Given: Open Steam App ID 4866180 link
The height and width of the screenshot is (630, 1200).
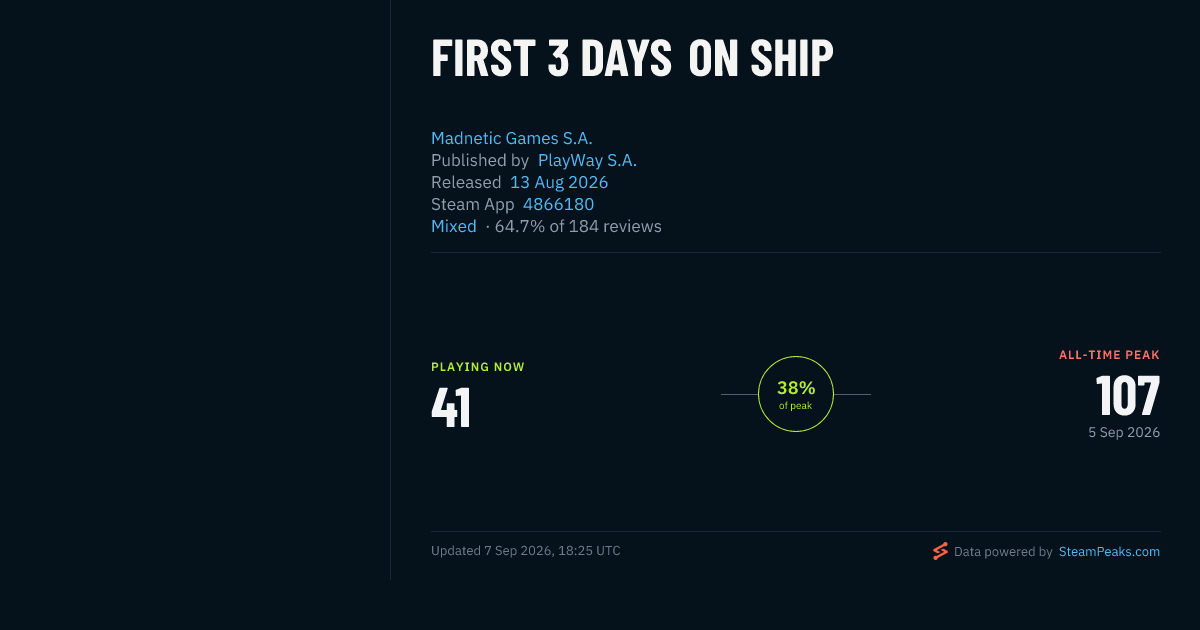Looking at the screenshot, I should (558, 204).
